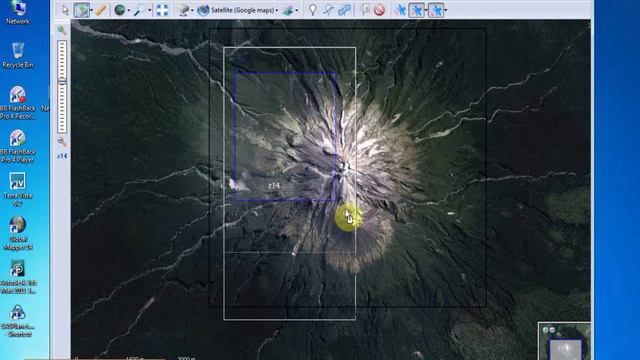Click the vertical zoom level slider

coord(62,87)
